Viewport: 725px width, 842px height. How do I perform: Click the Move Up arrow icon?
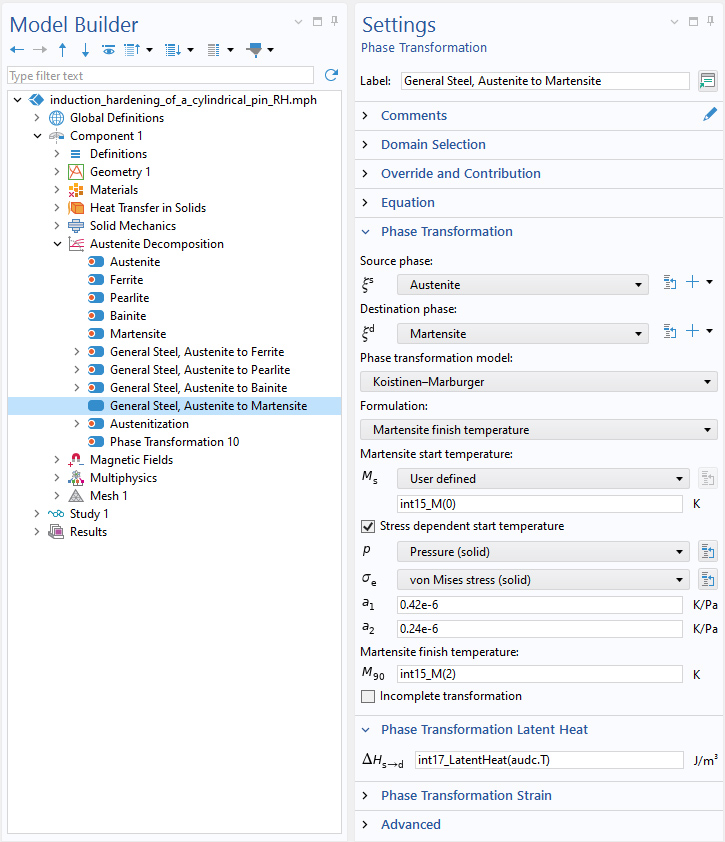[x=63, y=49]
